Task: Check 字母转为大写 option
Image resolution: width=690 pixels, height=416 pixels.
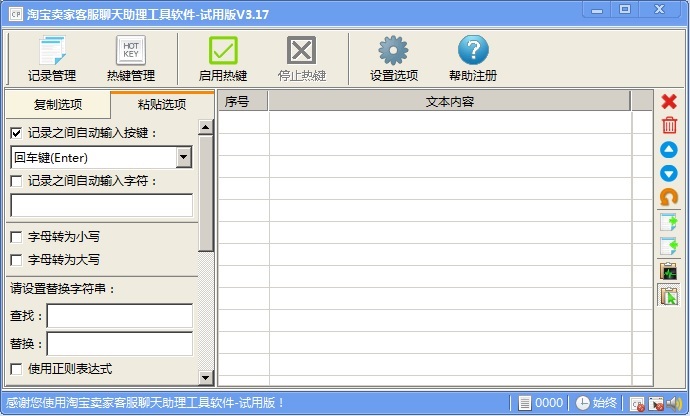Action: click(x=16, y=260)
